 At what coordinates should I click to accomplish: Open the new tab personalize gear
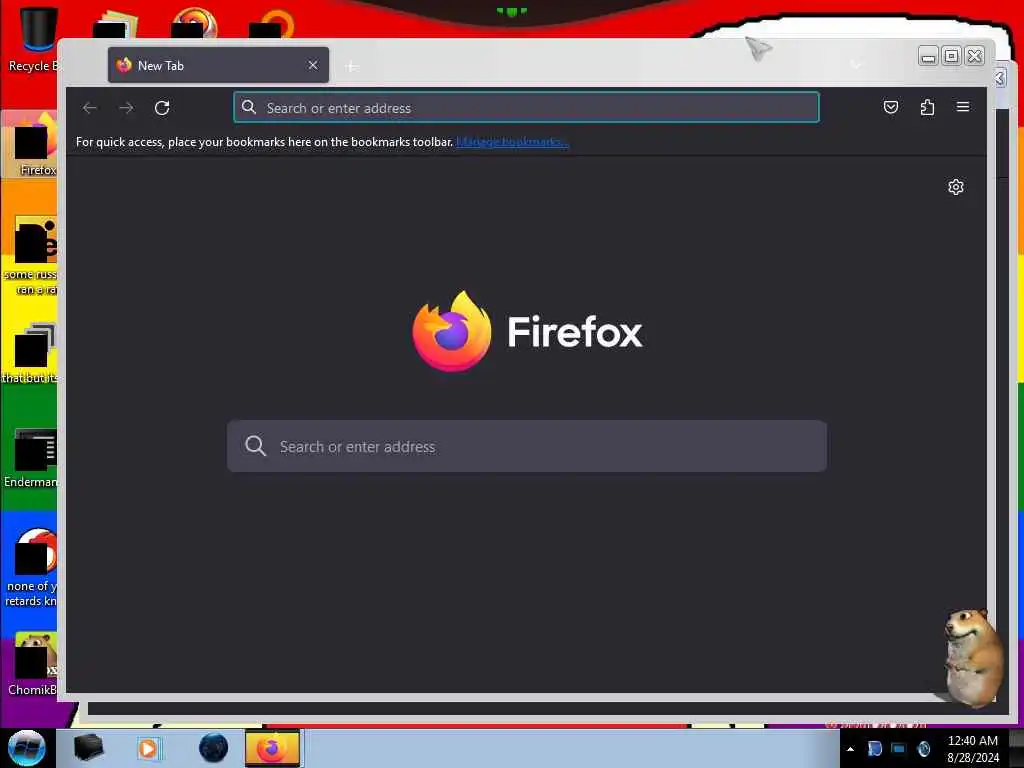(955, 187)
